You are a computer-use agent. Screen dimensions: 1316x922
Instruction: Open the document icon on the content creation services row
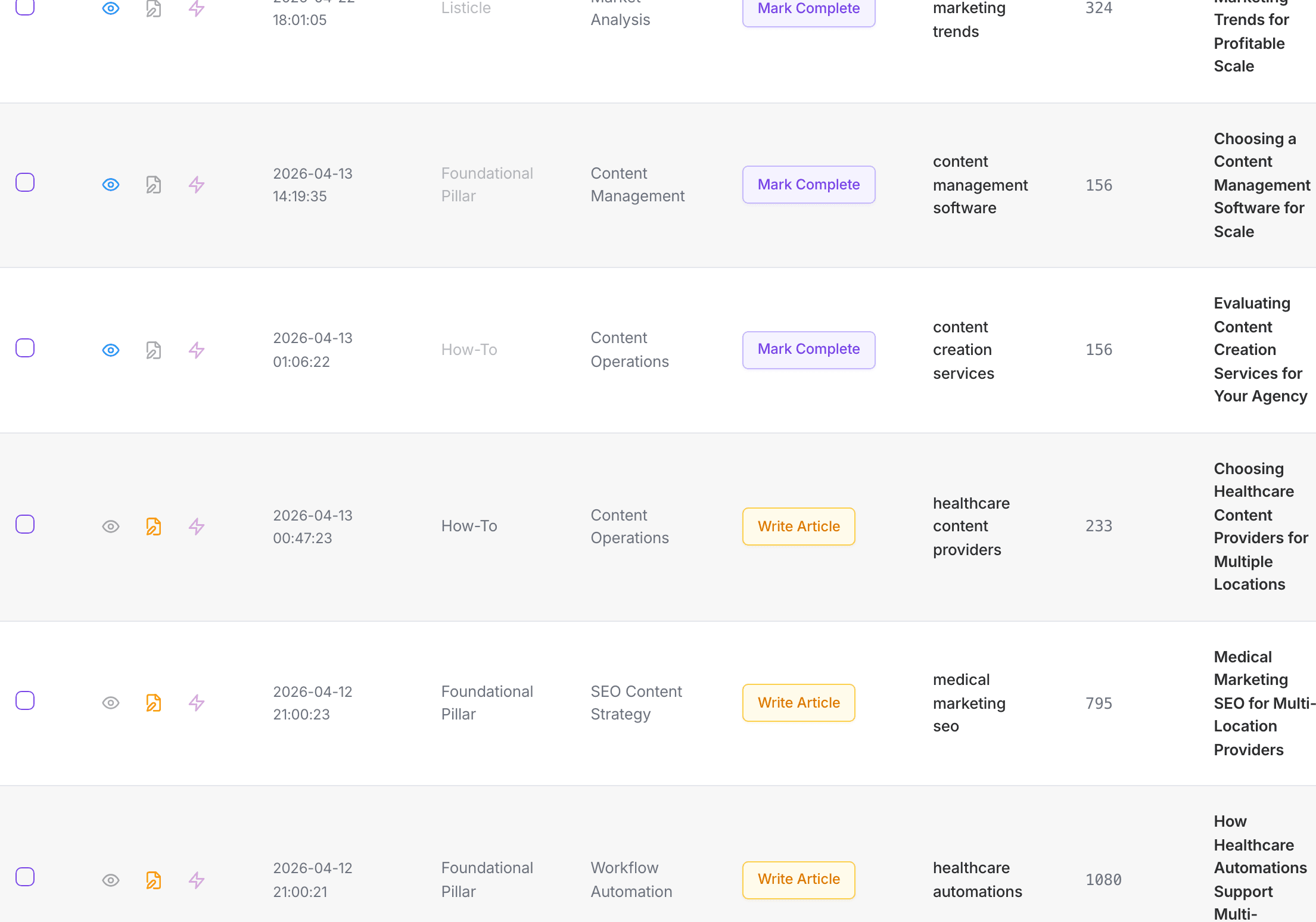pos(154,350)
